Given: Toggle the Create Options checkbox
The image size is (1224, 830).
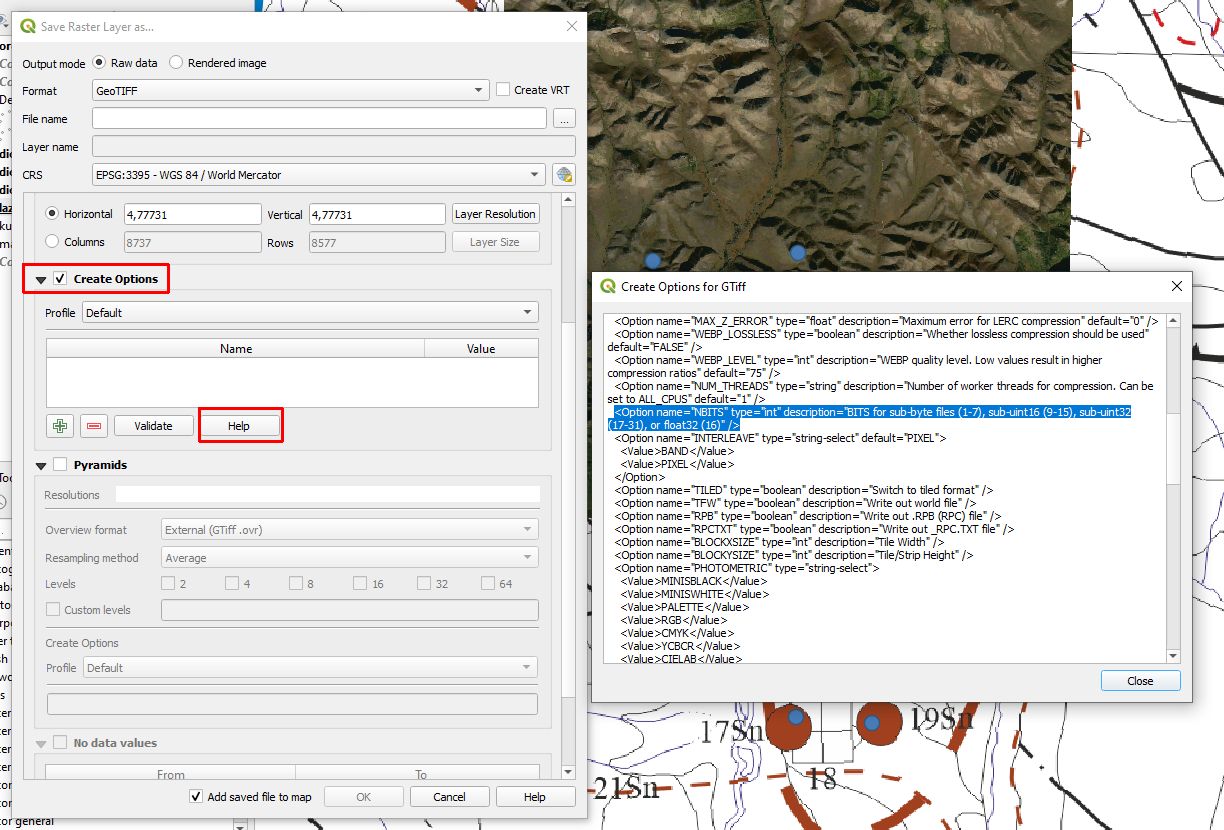Looking at the screenshot, I should pos(61,279).
